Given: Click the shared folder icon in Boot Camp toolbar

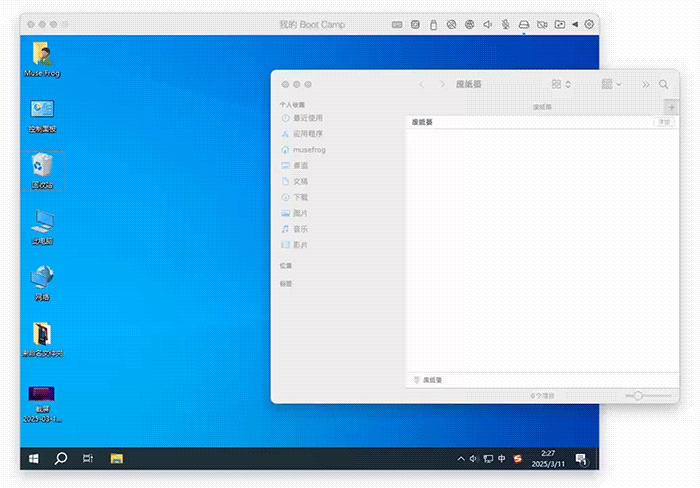Looking at the screenshot, I should click(x=560, y=25).
